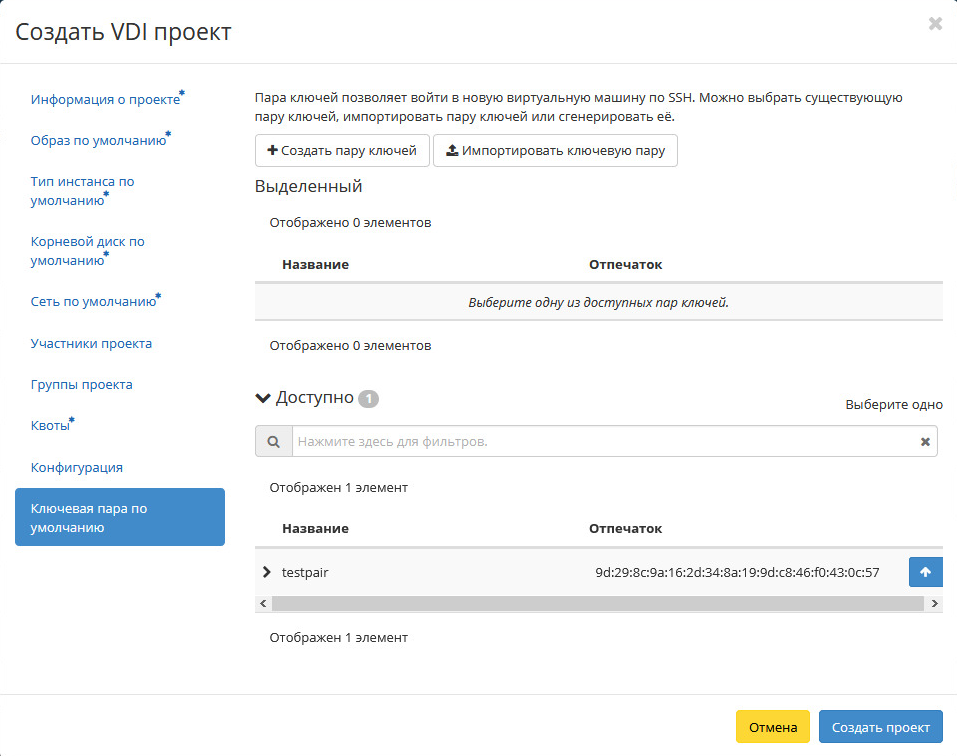Clear the filter field with x icon
Viewport: 957px width, 756px height.
coord(925,441)
